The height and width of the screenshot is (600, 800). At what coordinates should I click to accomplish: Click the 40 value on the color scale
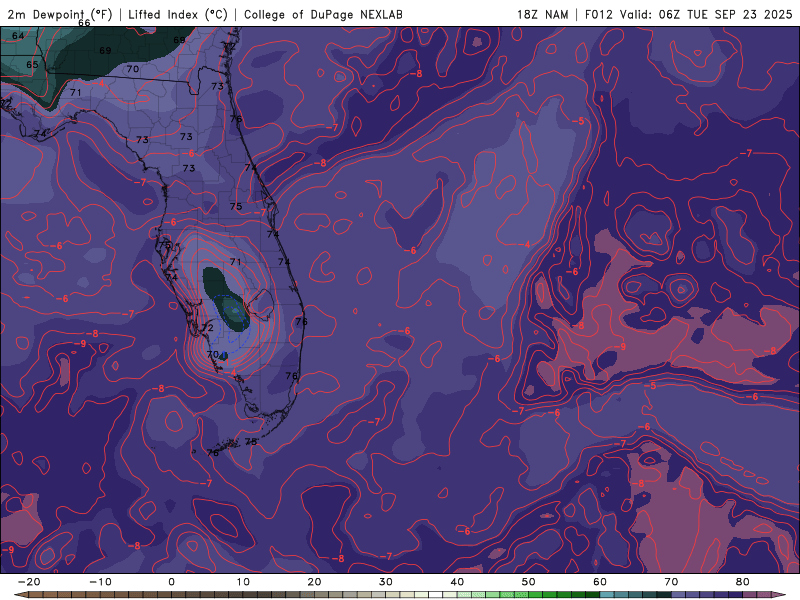[x=457, y=582]
